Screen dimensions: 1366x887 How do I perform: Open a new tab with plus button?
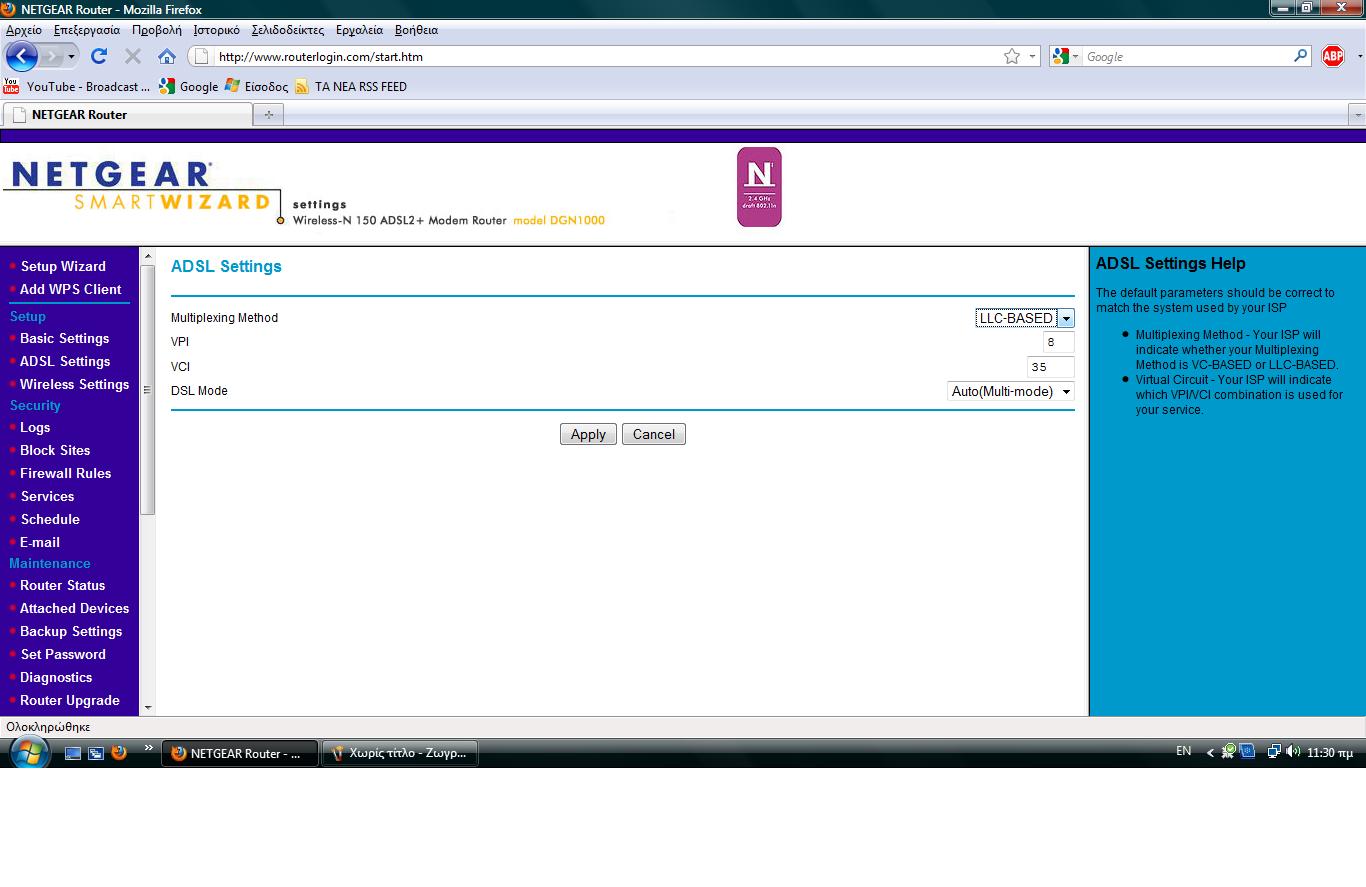click(268, 115)
